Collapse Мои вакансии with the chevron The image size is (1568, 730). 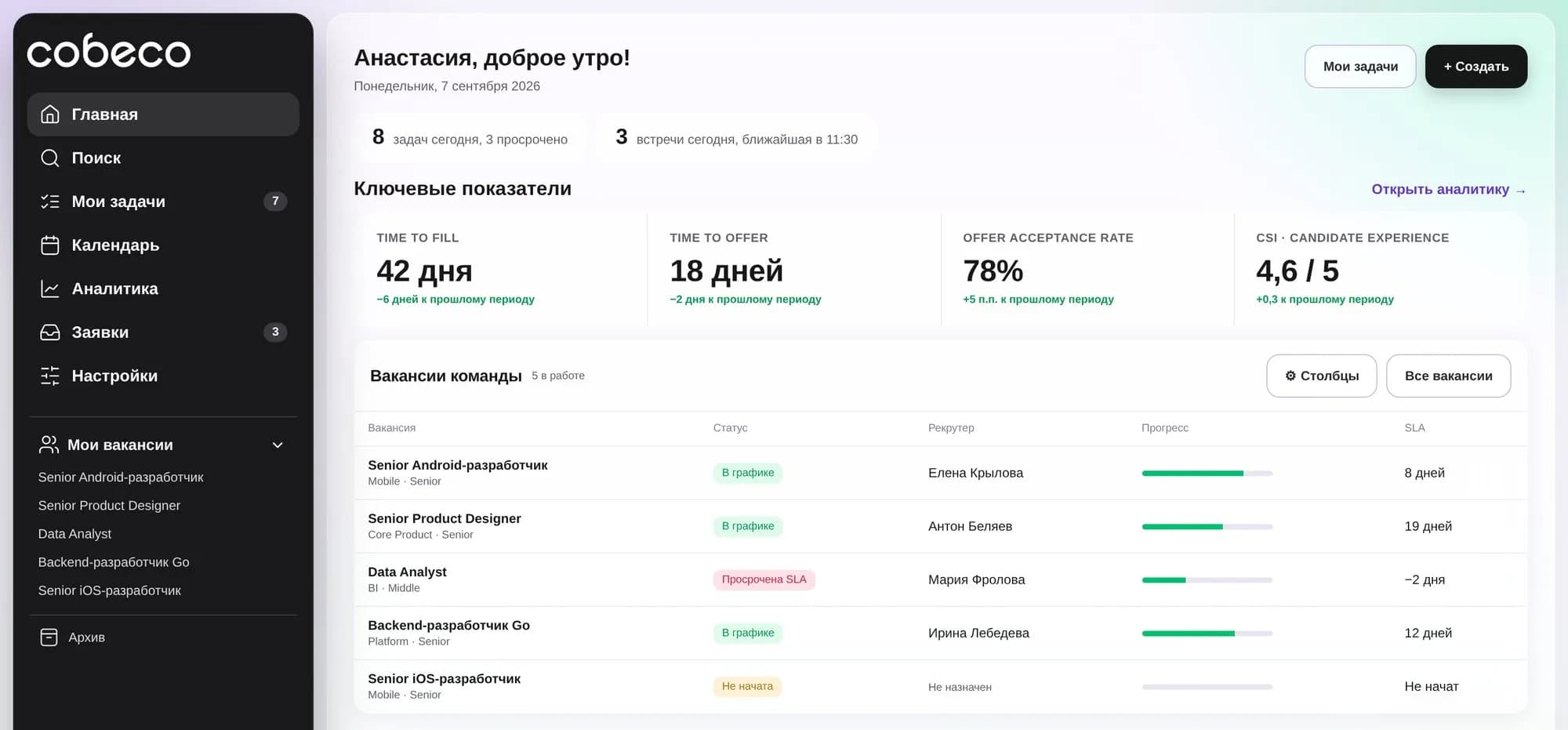(x=278, y=445)
